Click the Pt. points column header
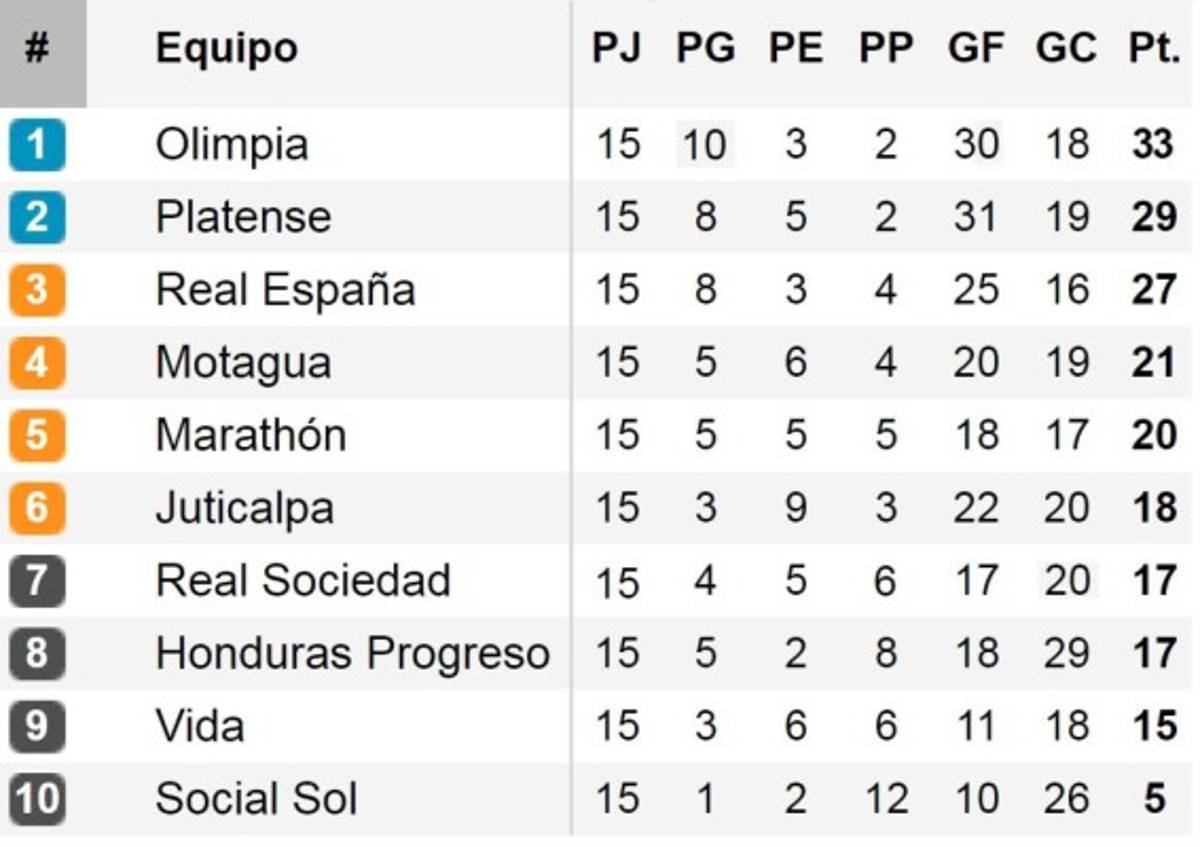This screenshot has width=1200, height=847. [x=1154, y=48]
